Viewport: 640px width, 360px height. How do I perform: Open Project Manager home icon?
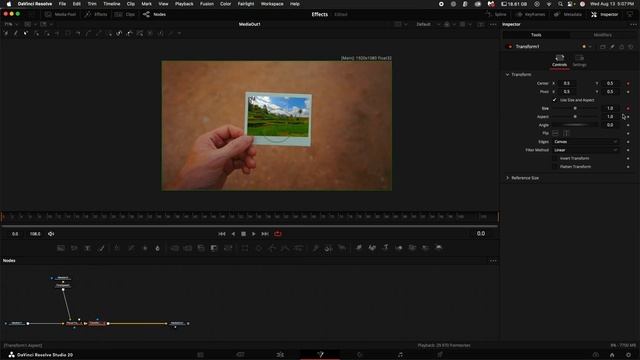coord(612,355)
